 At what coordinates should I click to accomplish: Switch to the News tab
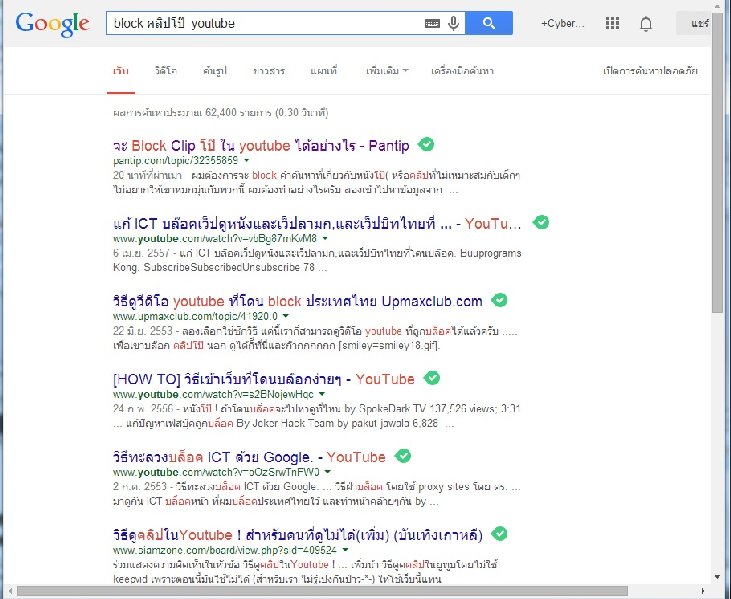pyautogui.click(x=269, y=71)
